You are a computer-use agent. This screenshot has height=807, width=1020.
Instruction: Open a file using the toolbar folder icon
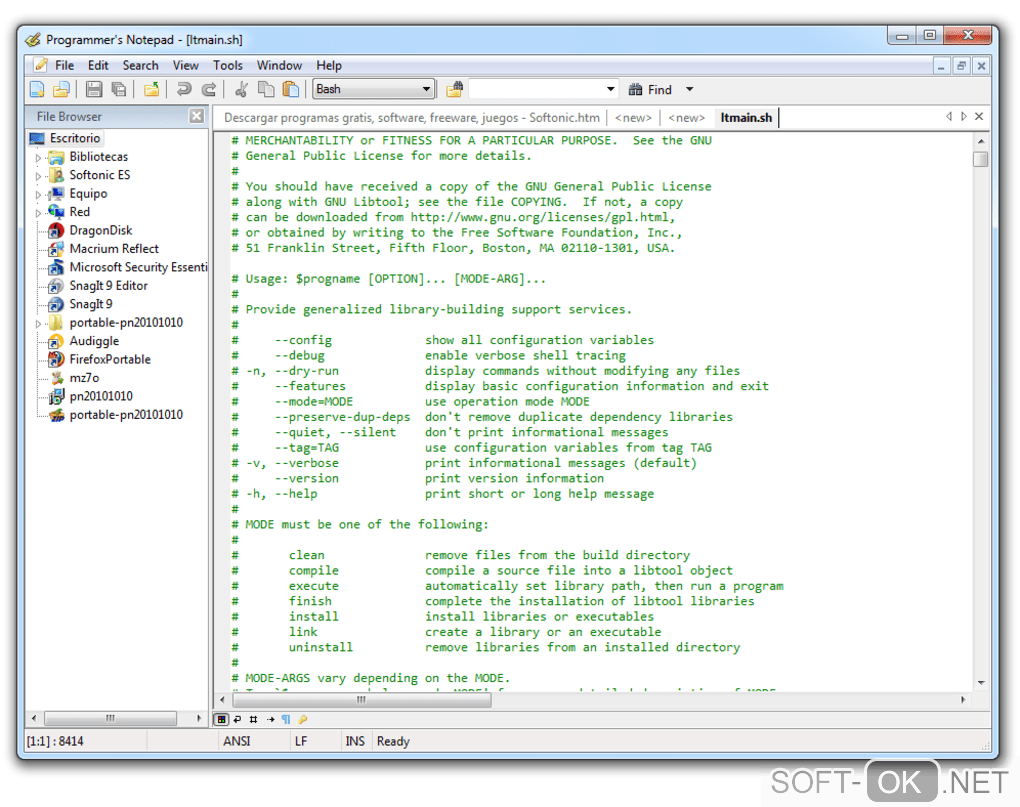point(61,89)
